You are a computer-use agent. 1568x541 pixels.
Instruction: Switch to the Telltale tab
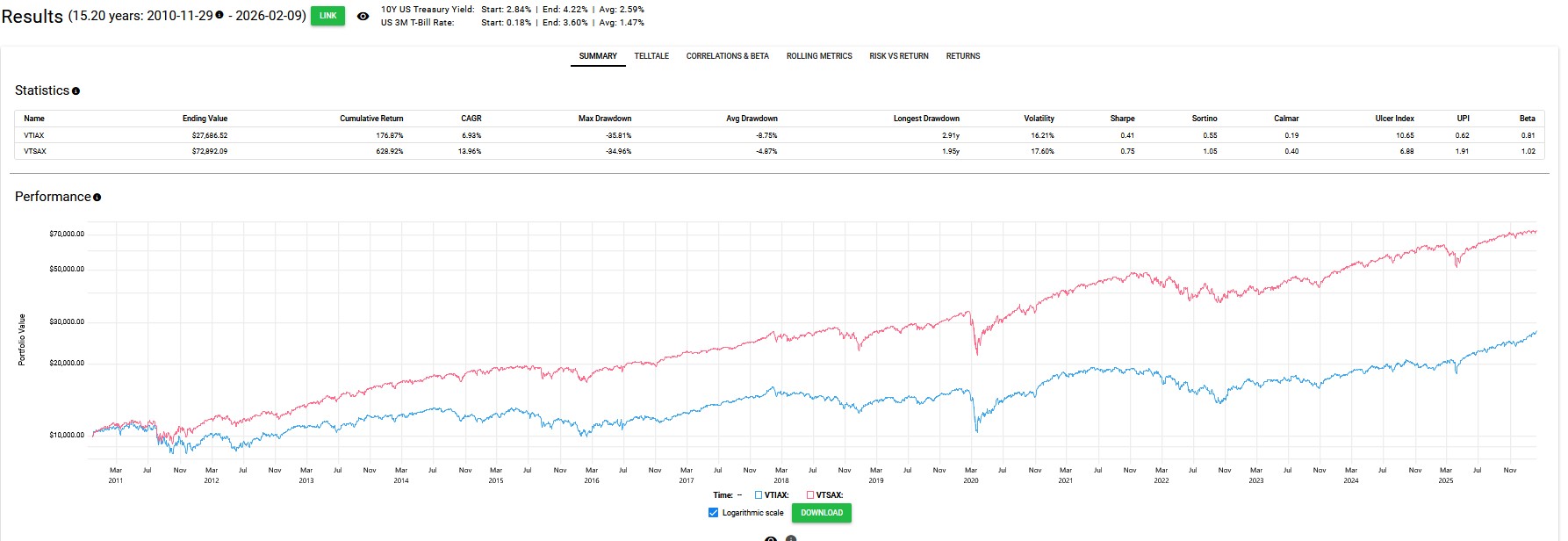pyautogui.click(x=651, y=56)
